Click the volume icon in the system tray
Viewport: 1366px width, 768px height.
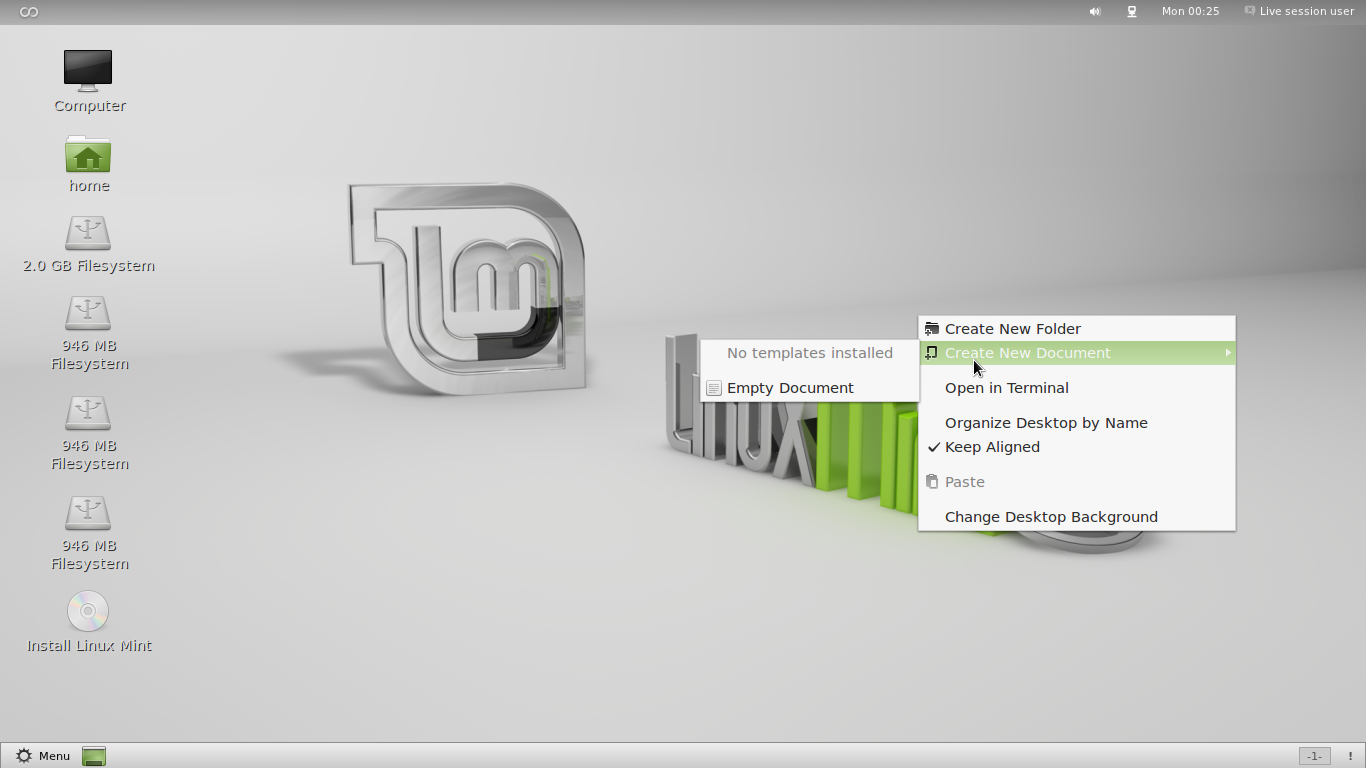click(x=1094, y=11)
